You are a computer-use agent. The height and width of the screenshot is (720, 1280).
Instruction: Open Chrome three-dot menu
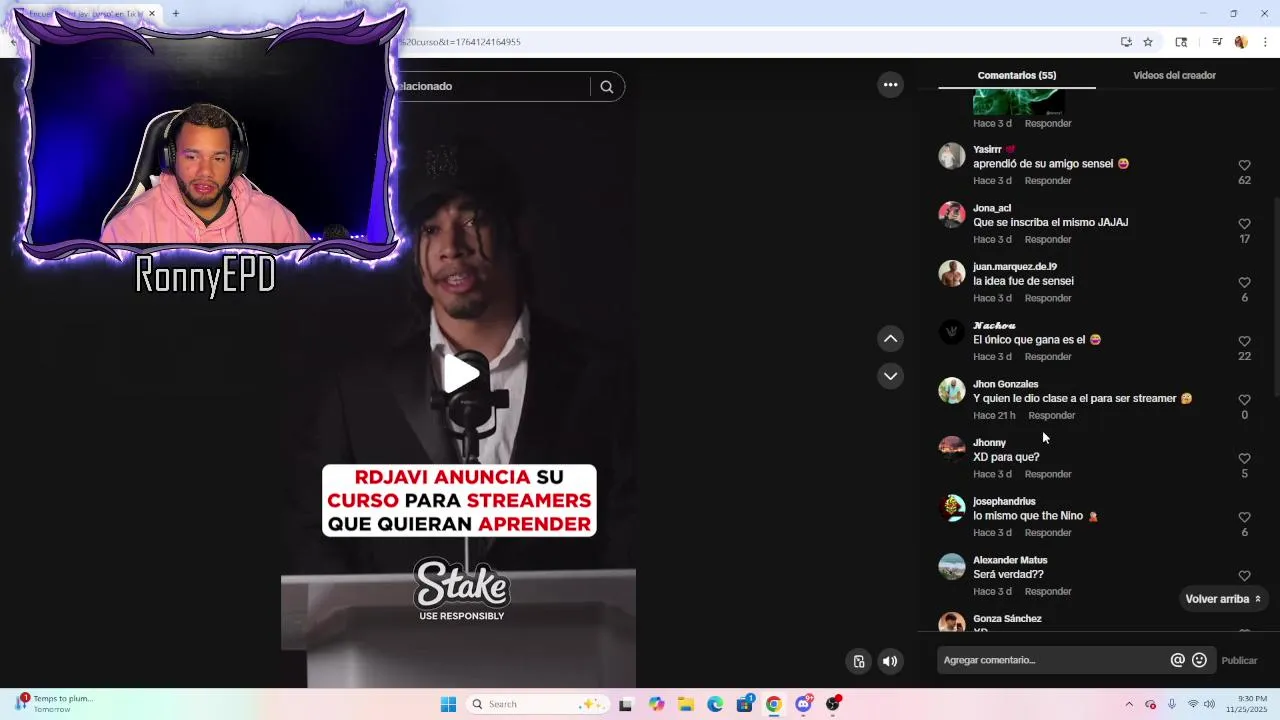[x=1265, y=42]
